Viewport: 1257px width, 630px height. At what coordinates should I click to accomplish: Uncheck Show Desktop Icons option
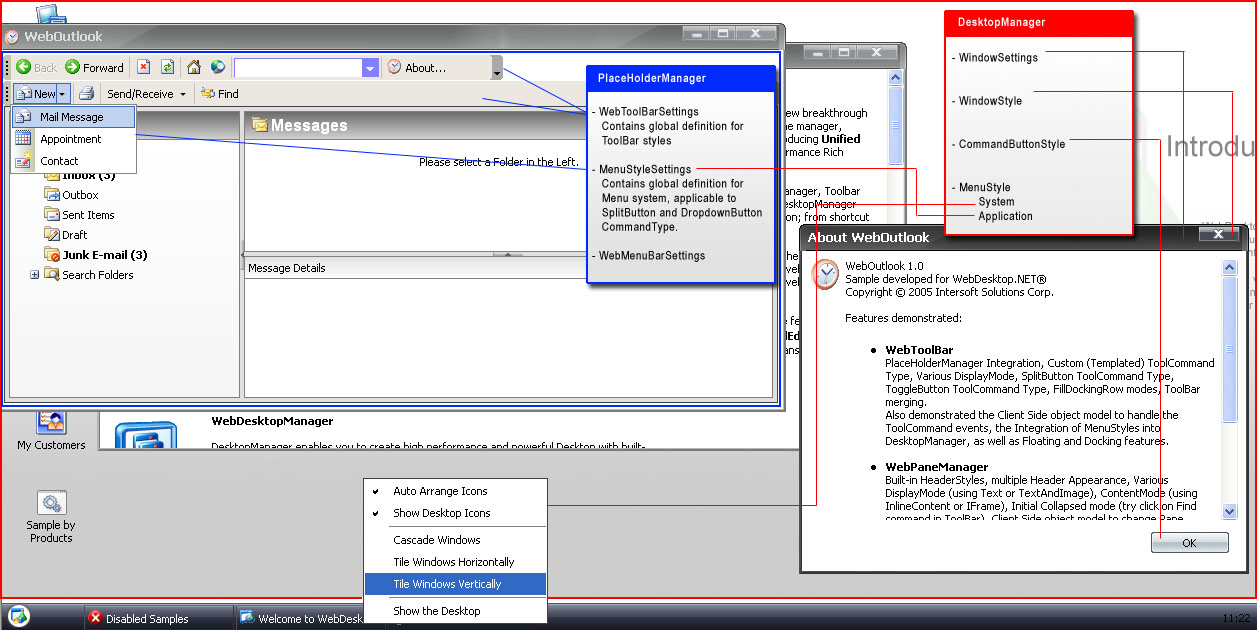441,513
